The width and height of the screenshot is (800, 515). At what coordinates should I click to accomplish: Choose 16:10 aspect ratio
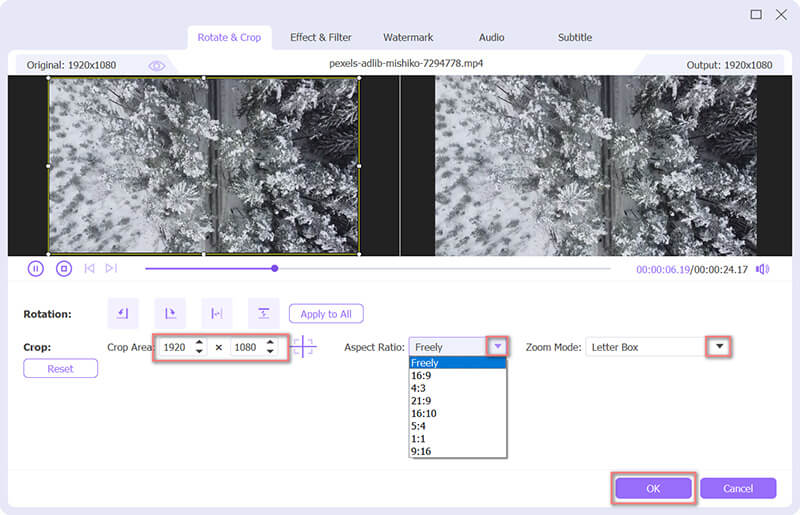458,413
